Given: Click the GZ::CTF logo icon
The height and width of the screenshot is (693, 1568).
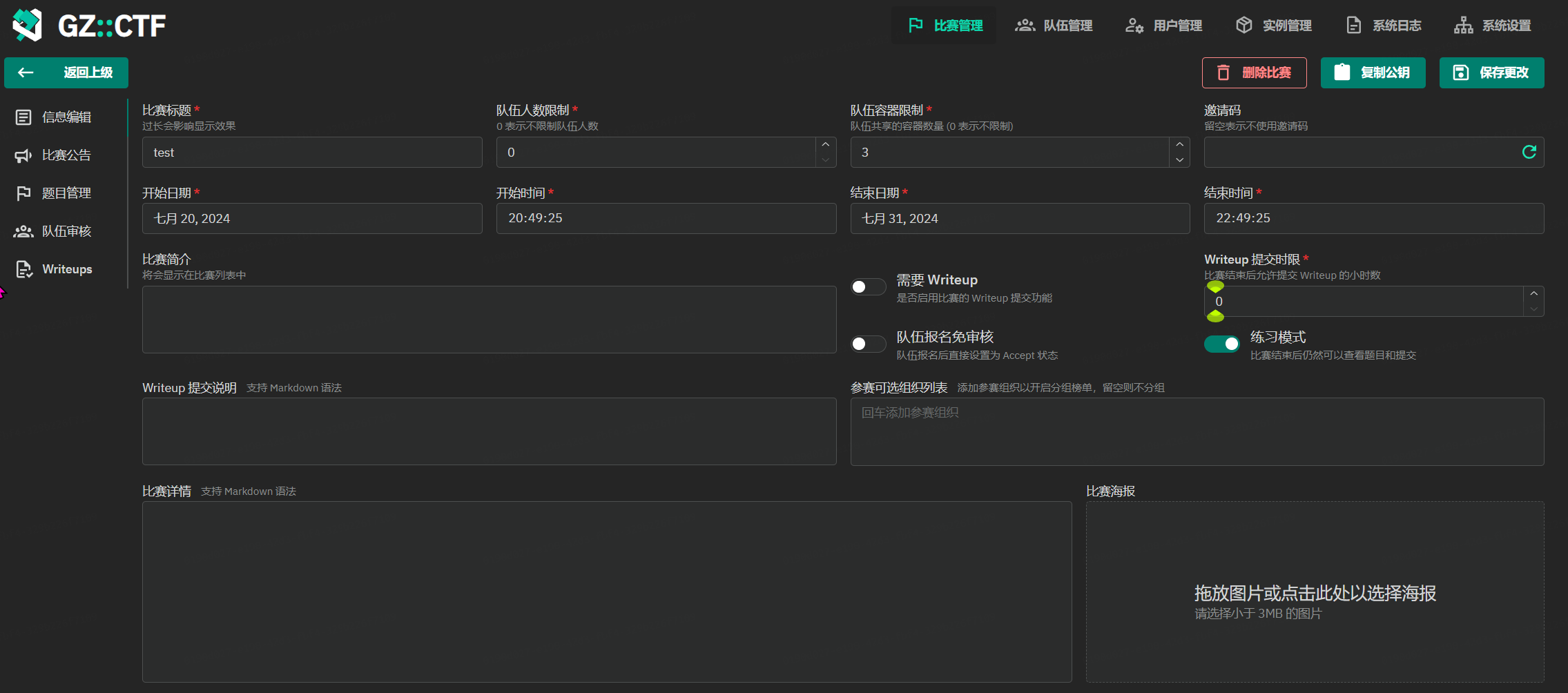Looking at the screenshot, I should [28, 26].
